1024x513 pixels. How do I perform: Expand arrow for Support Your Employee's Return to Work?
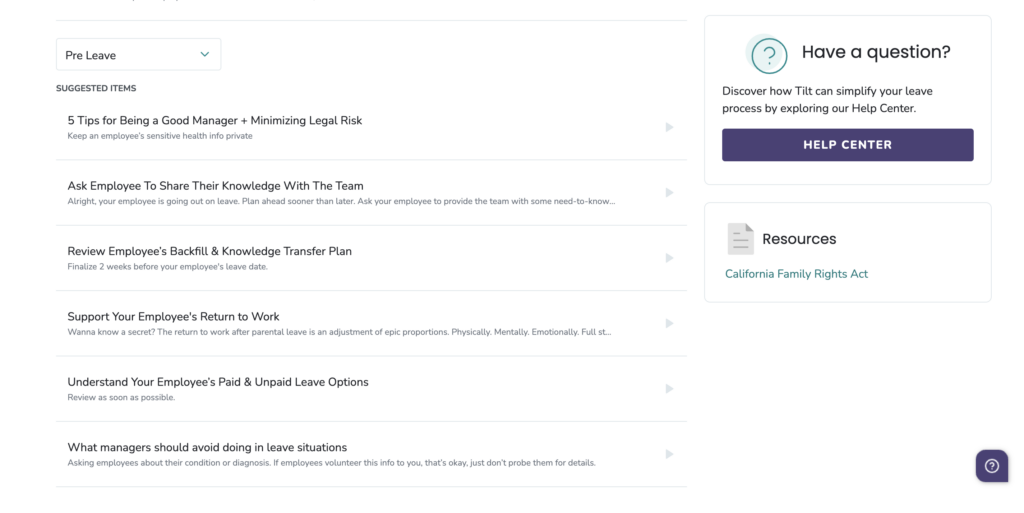click(669, 323)
